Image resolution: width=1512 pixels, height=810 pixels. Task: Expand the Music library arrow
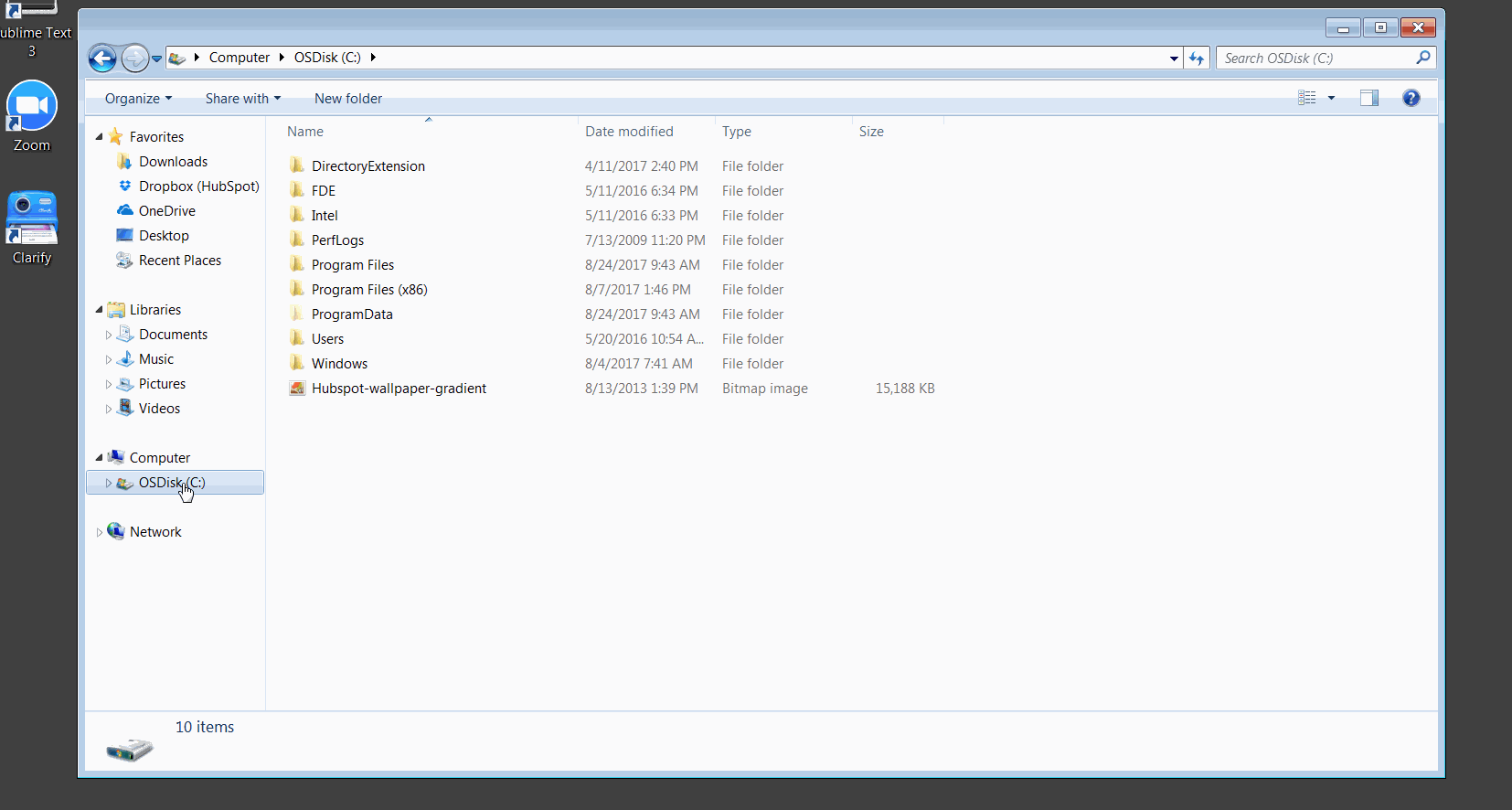109,359
